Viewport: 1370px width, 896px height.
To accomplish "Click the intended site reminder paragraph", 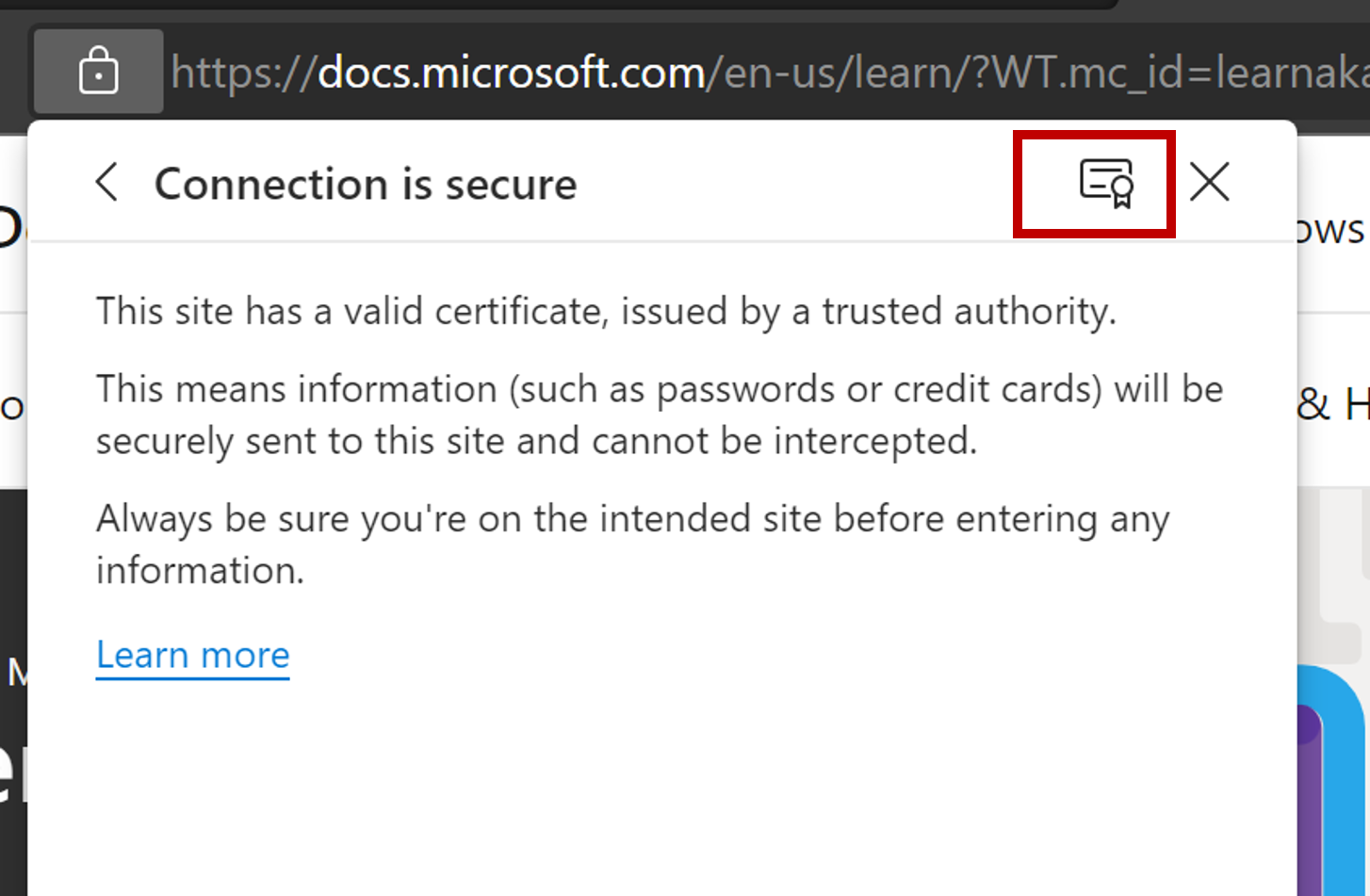I will (x=633, y=544).
